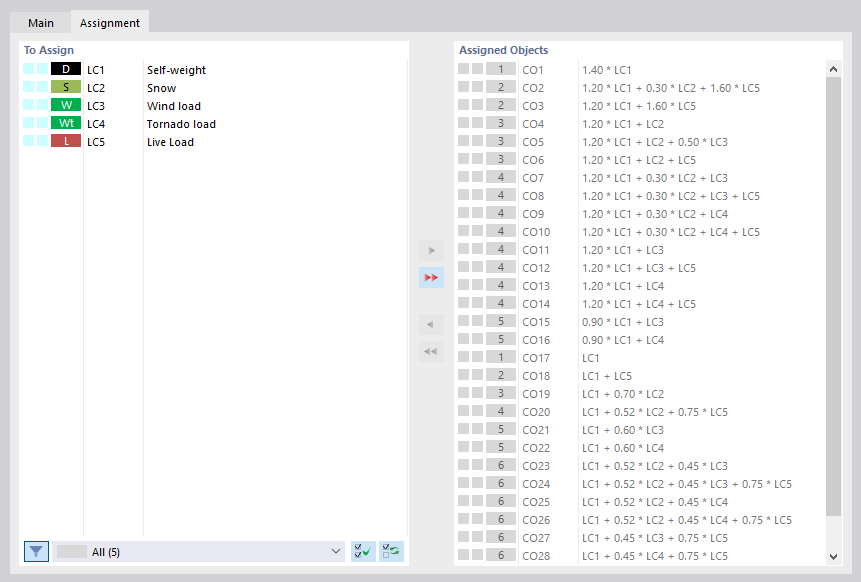The height and width of the screenshot is (582, 861).
Task: Click the black D color swatch for LC1
Action: [x=64, y=69]
